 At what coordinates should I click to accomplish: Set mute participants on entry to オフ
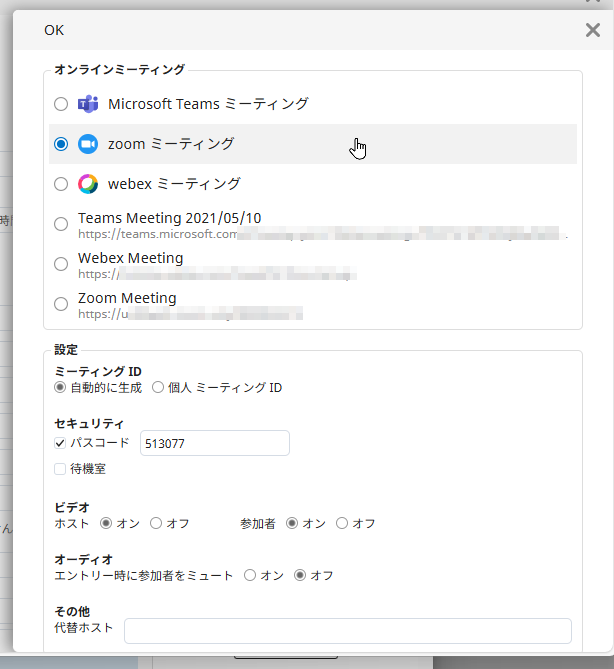tap(300, 575)
